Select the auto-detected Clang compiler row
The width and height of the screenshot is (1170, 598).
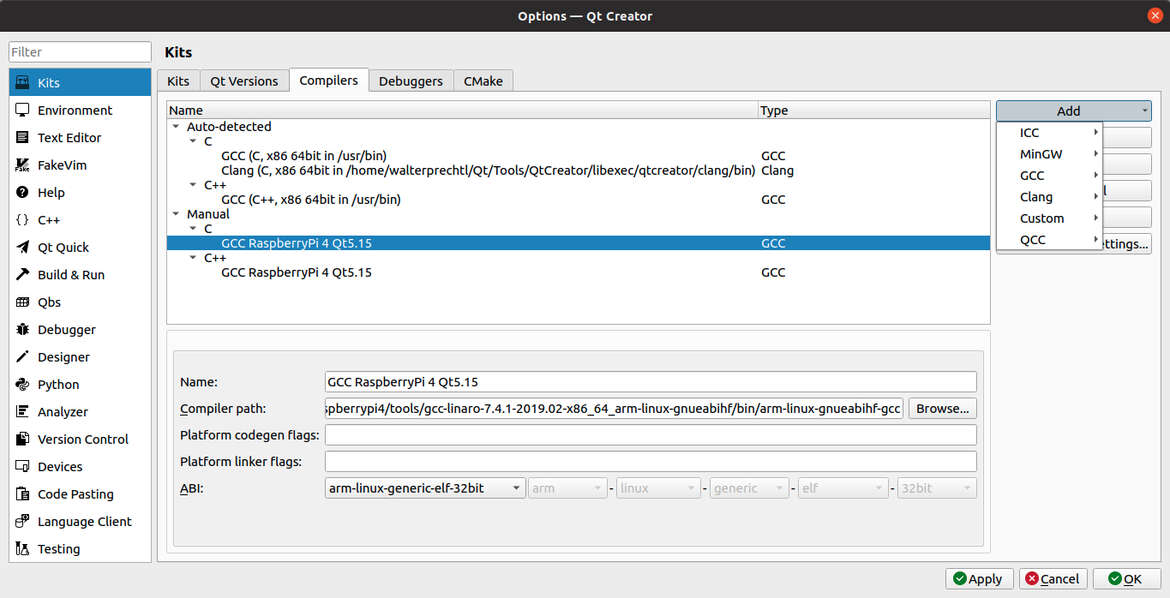point(578,170)
